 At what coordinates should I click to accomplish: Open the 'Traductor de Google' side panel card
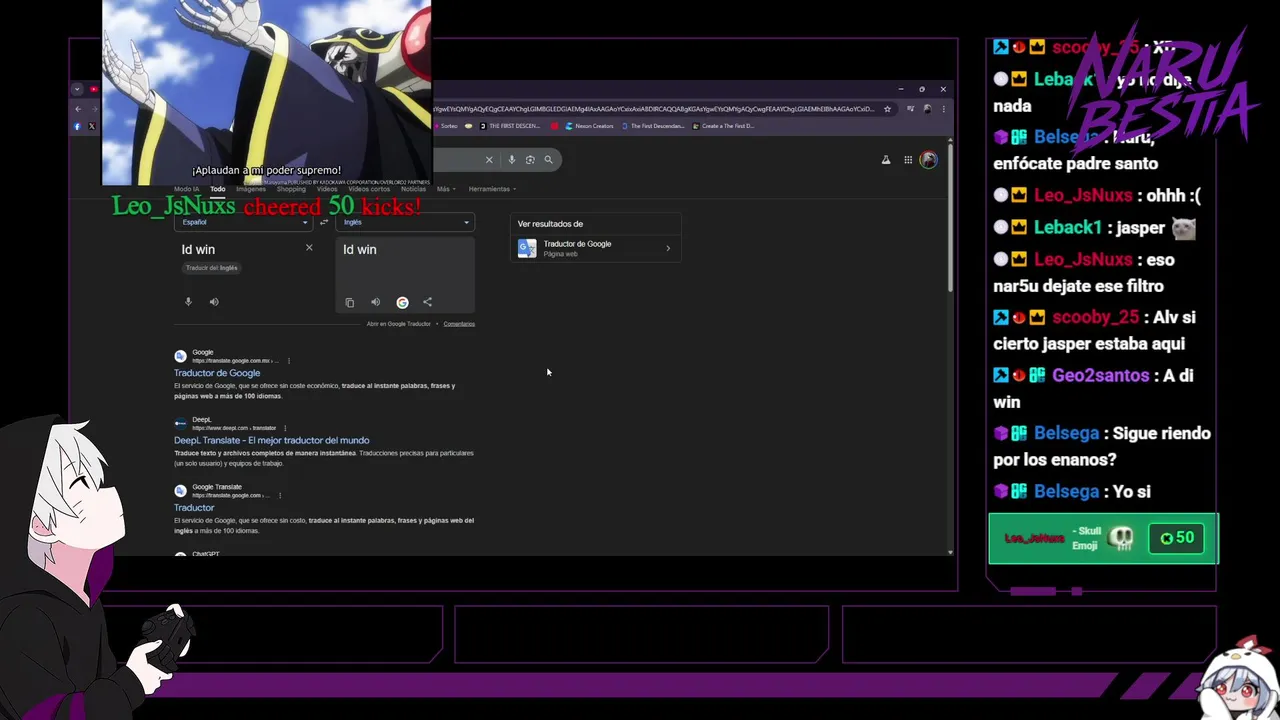tap(596, 248)
